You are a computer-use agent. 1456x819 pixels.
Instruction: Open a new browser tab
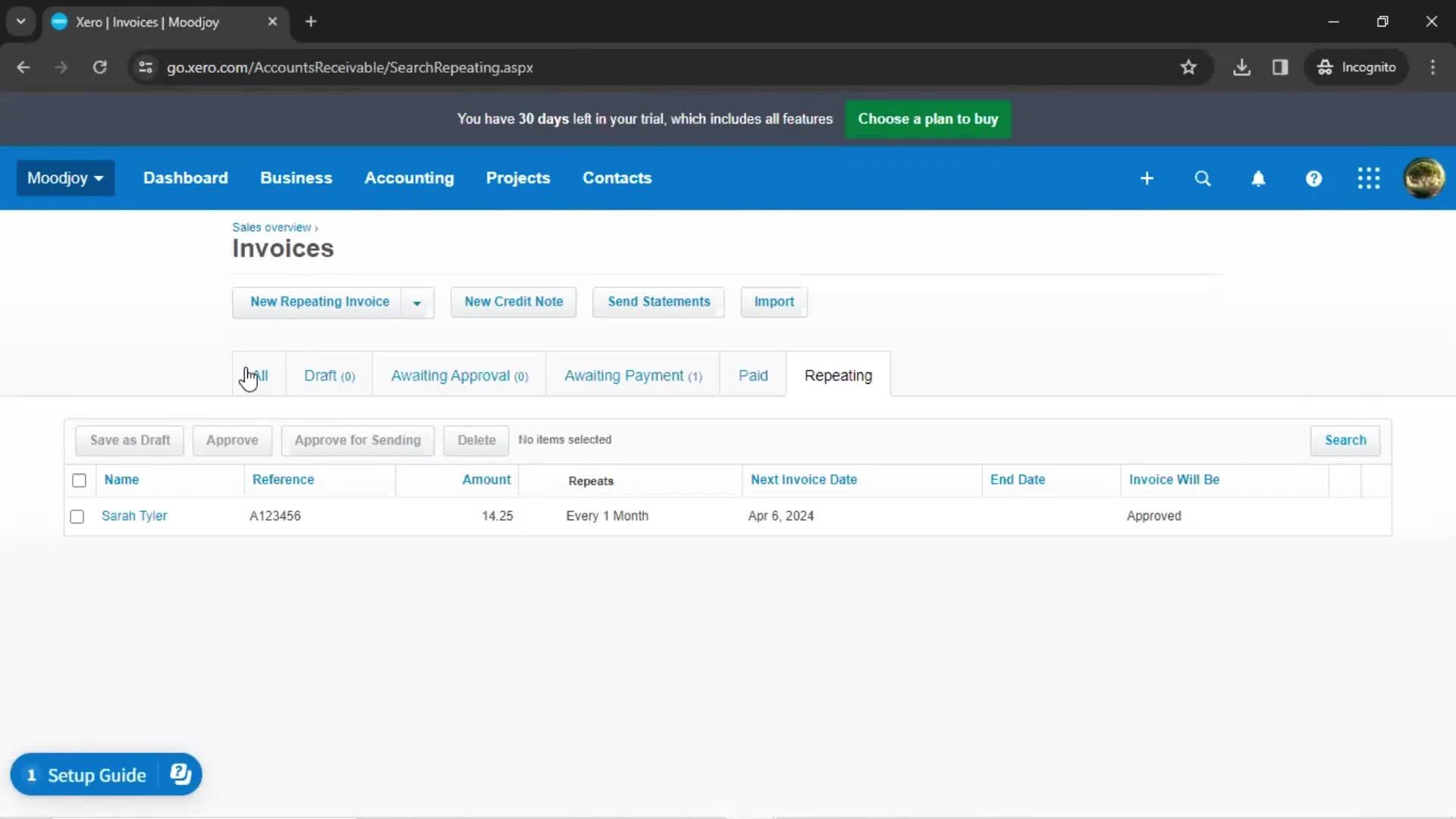tap(311, 21)
